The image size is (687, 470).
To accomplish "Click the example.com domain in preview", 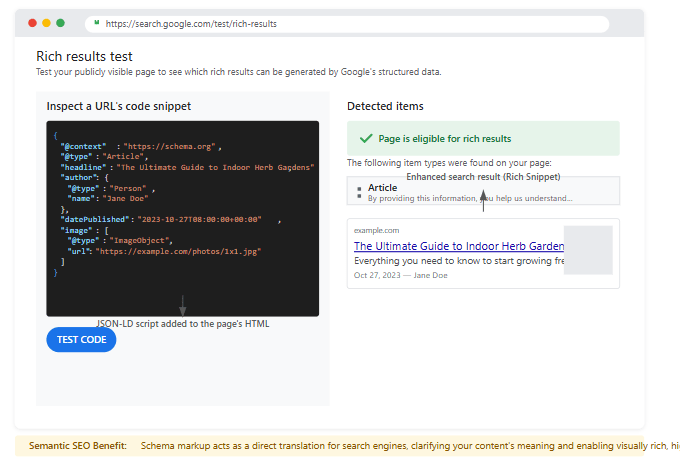I will (376, 230).
